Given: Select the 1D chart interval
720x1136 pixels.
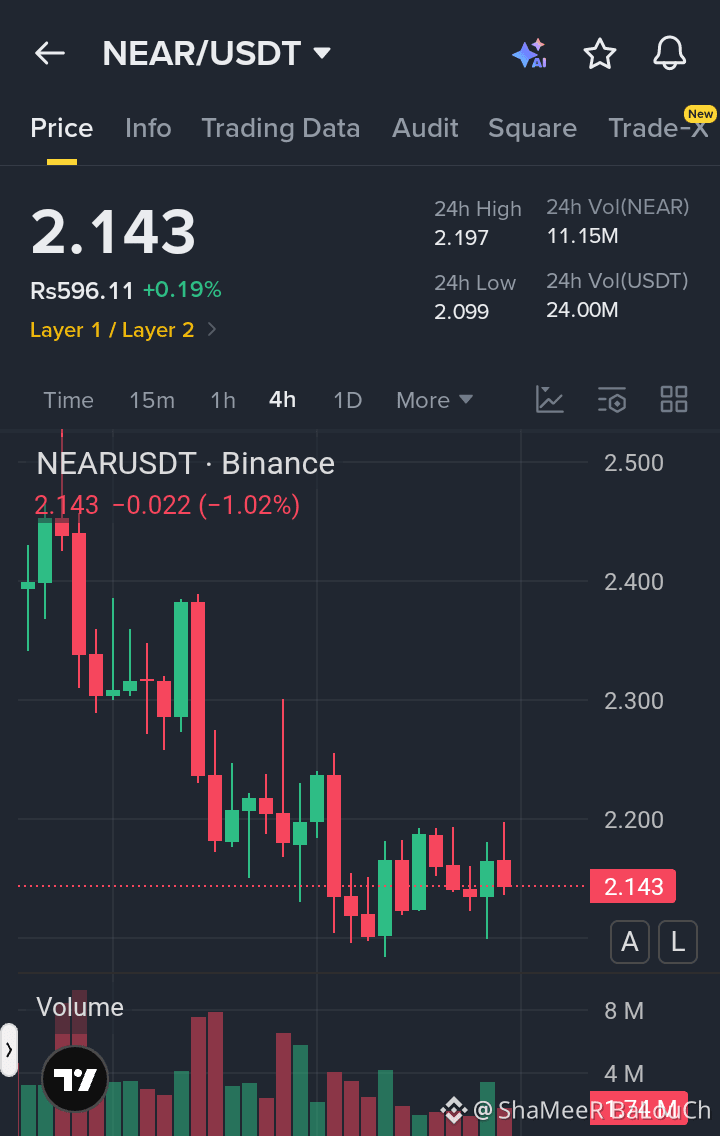Looking at the screenshot, I should tap(348, 400).
